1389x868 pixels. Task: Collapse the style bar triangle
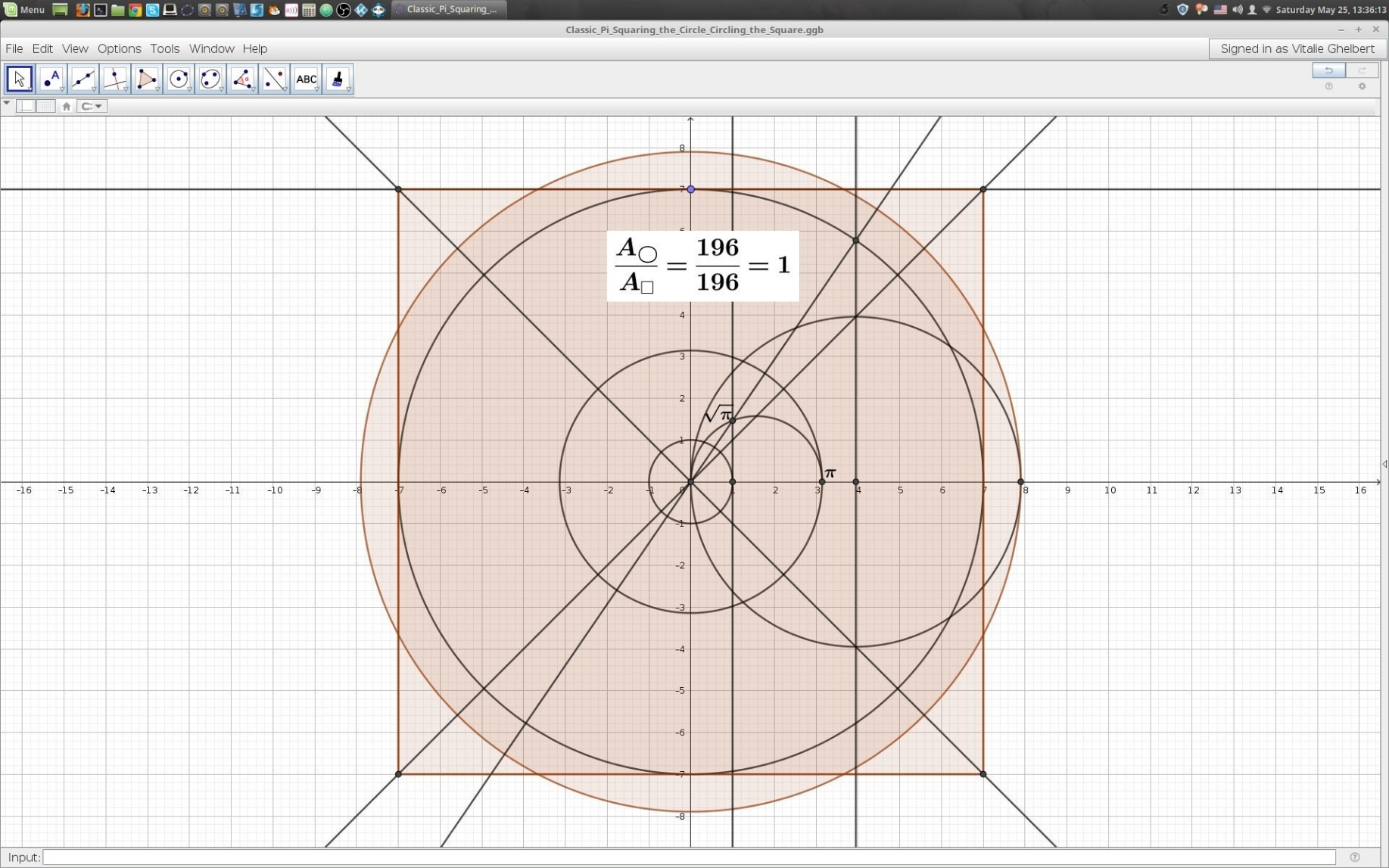(7, 103)
